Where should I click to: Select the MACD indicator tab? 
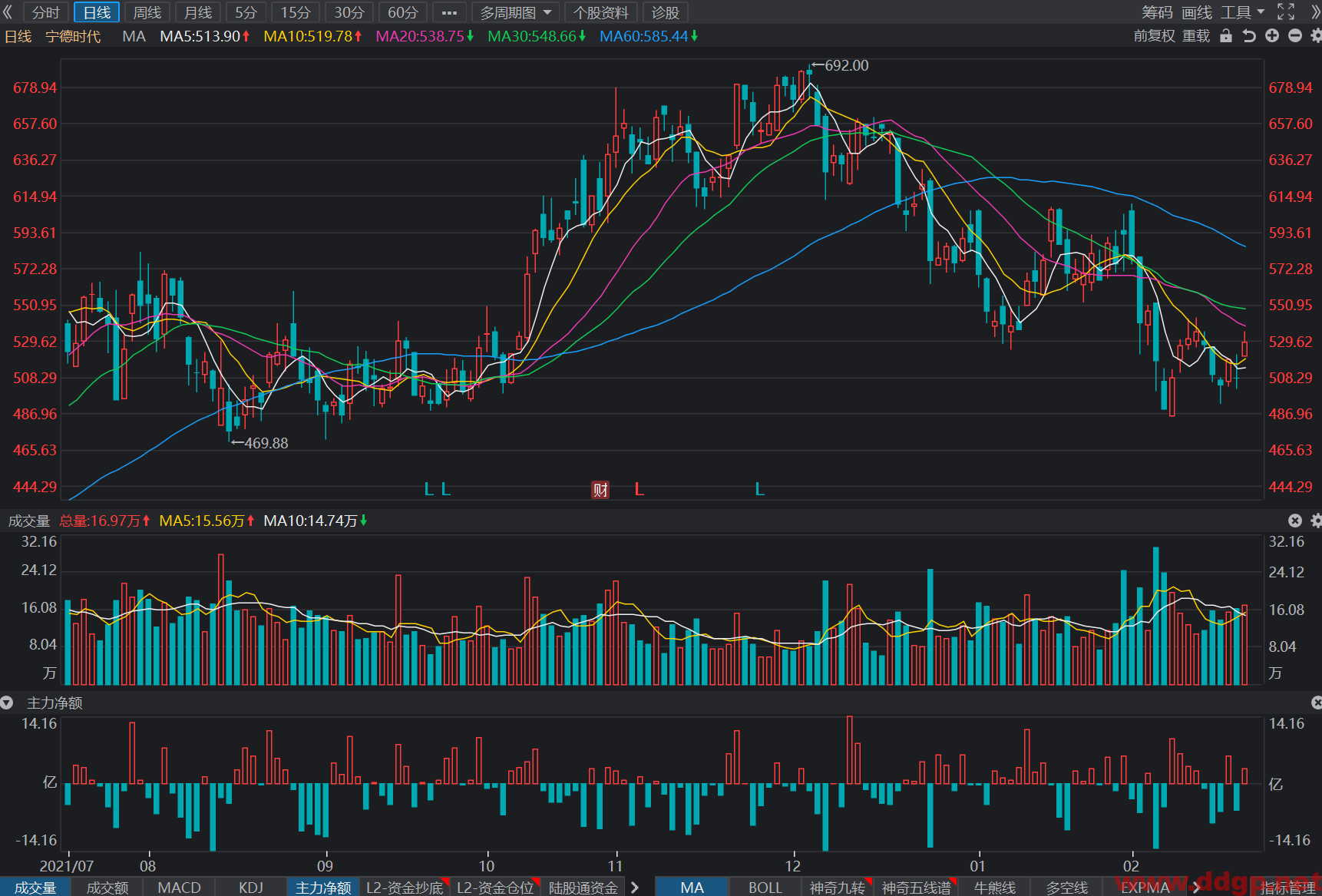tap(179, 888)
